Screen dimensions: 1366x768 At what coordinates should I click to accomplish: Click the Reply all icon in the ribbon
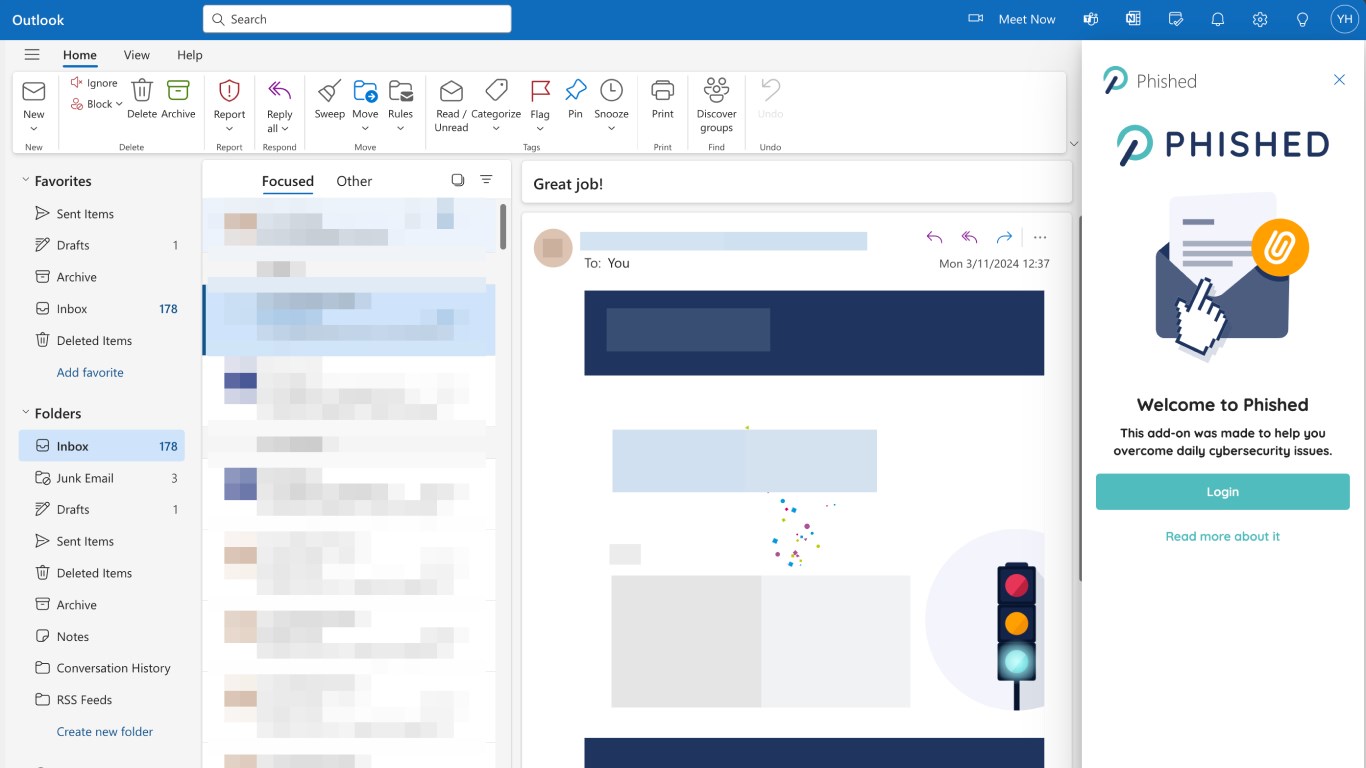pyautogui.click(x=280, y=91)
